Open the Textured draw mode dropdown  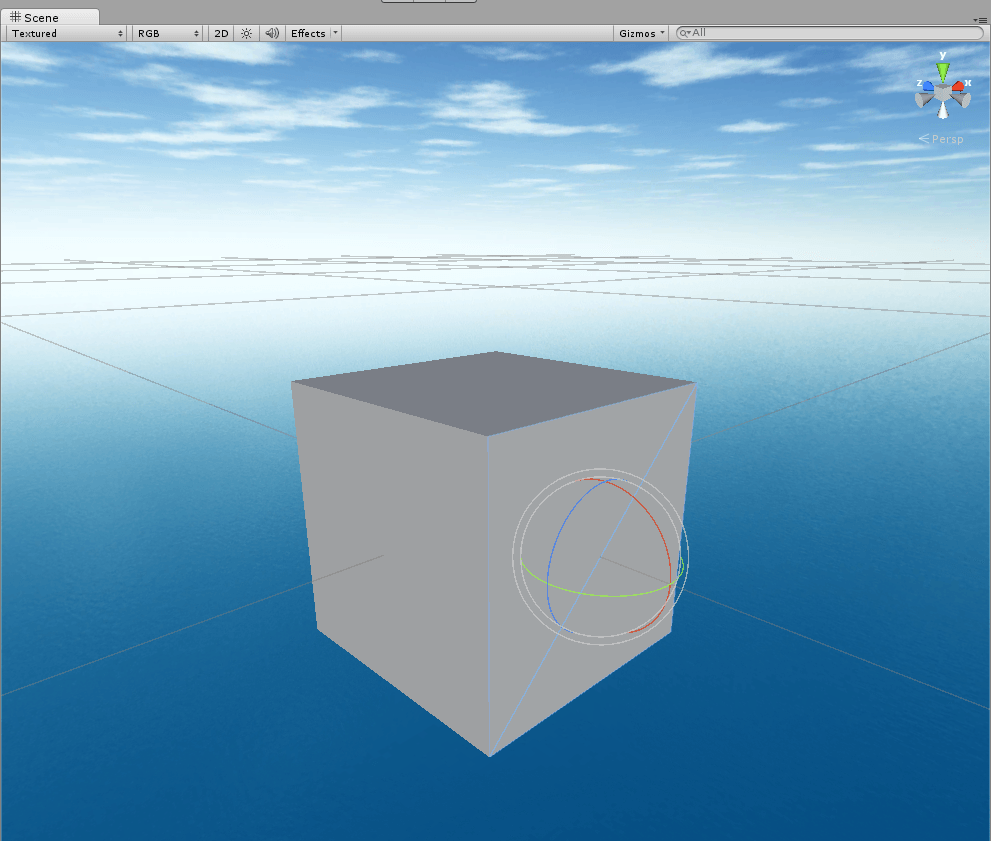click(x=67, y=33)
